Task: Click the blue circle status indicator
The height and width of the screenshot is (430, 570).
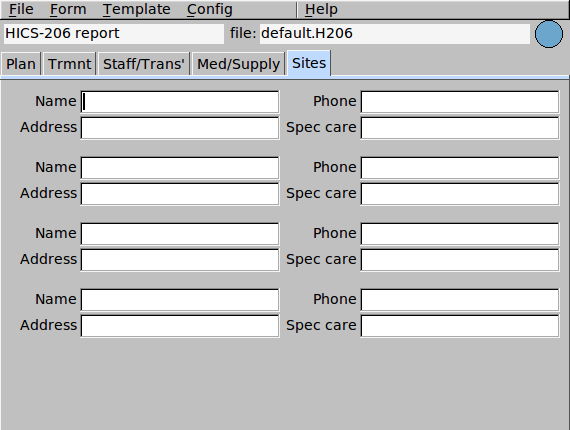Action: pyautogui.click(x=549, y=34)
